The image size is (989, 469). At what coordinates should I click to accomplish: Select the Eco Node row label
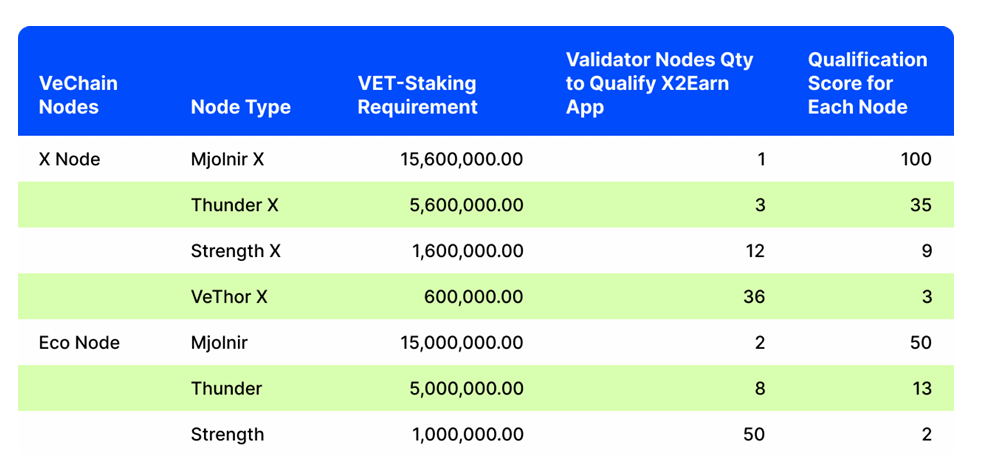point(79,343)
